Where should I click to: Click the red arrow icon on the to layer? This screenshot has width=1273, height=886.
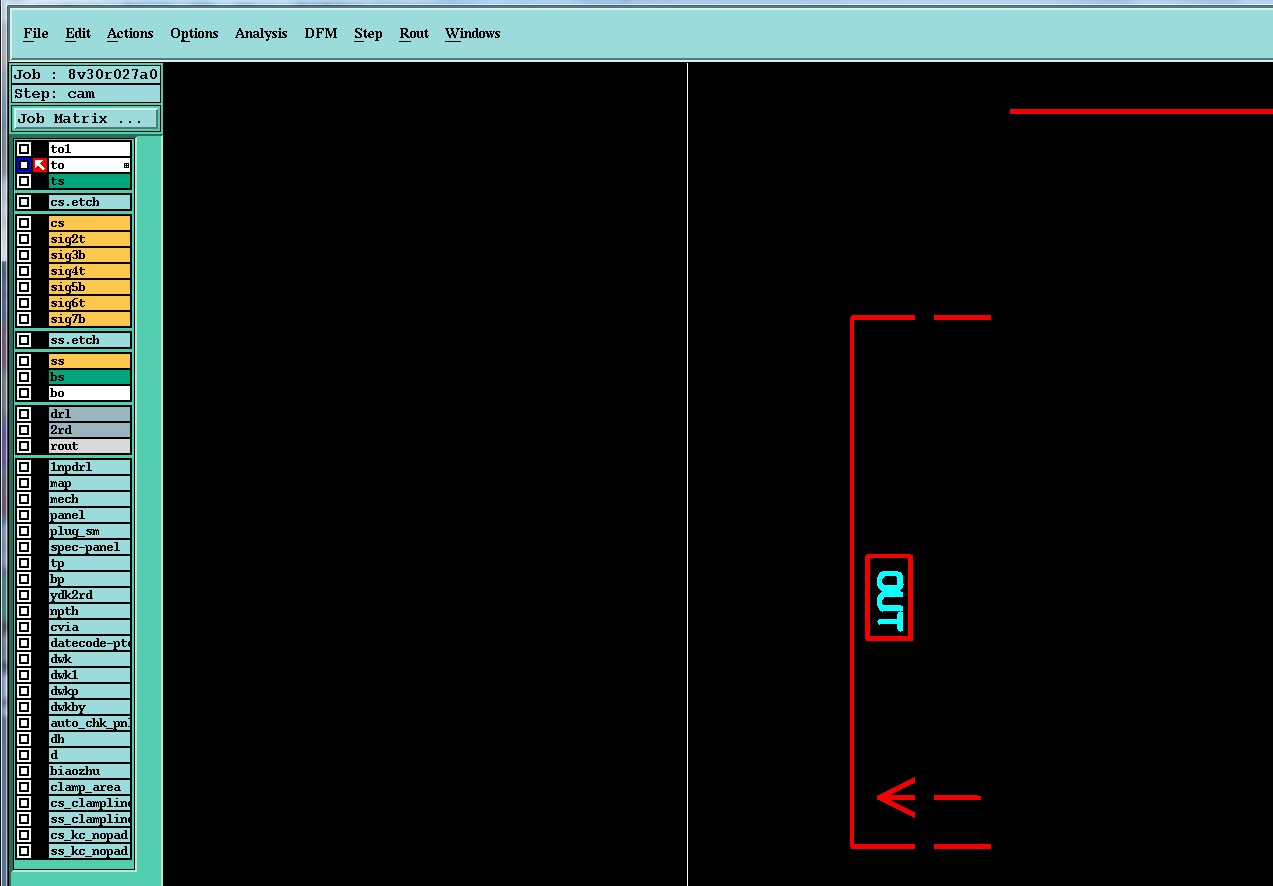tap(40, 165)
